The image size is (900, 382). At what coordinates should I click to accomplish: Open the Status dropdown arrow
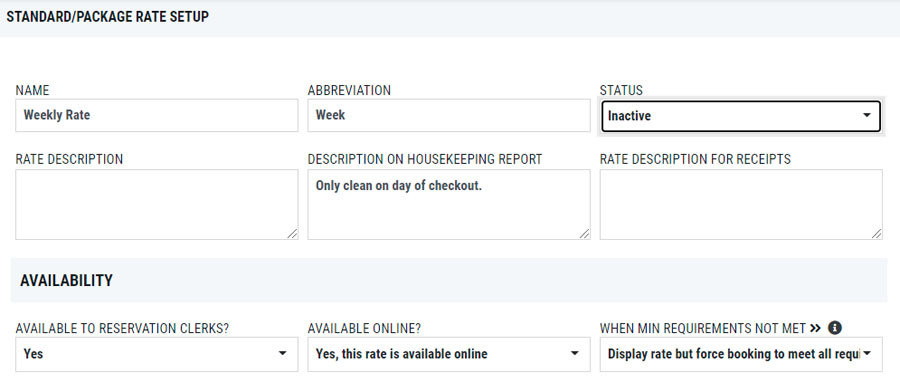tap(867, 115)
